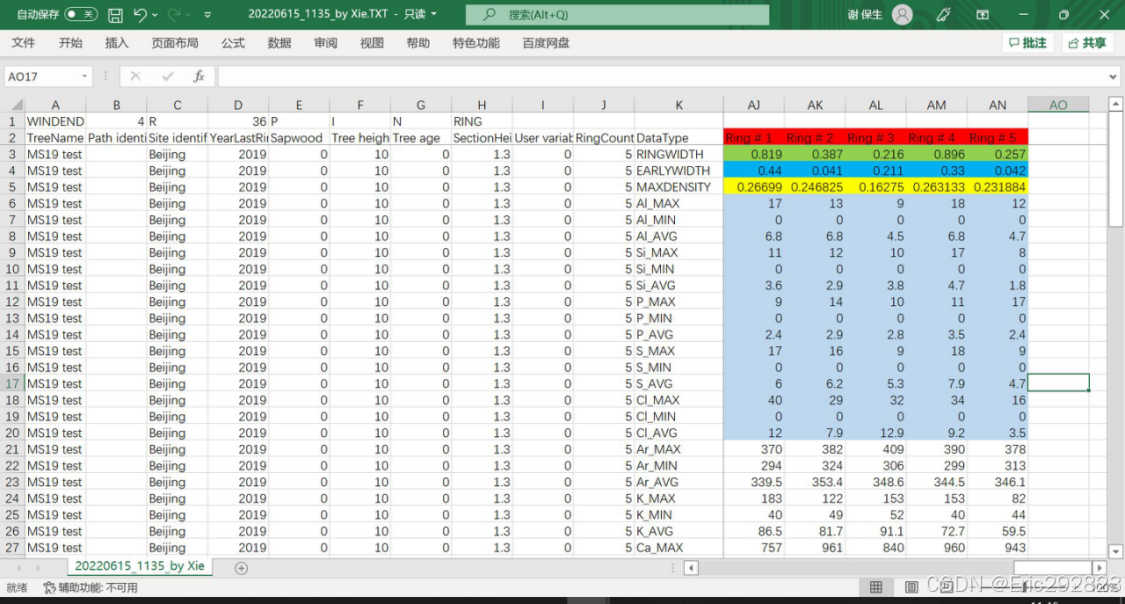Select sheet tab 20220615_1135_by Xie
The width and height of the screenshot is (1125, 604).
(x=140, y=566)
